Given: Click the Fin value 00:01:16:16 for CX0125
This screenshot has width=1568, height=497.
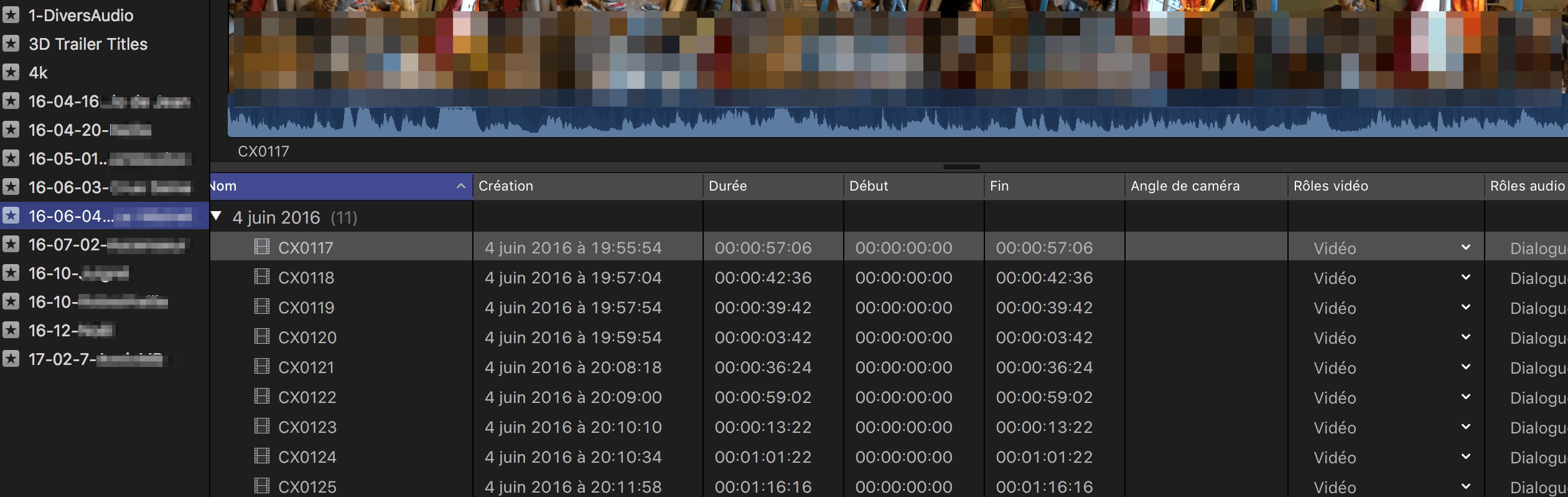Looking at the screenshot, I should (1044, 487).
